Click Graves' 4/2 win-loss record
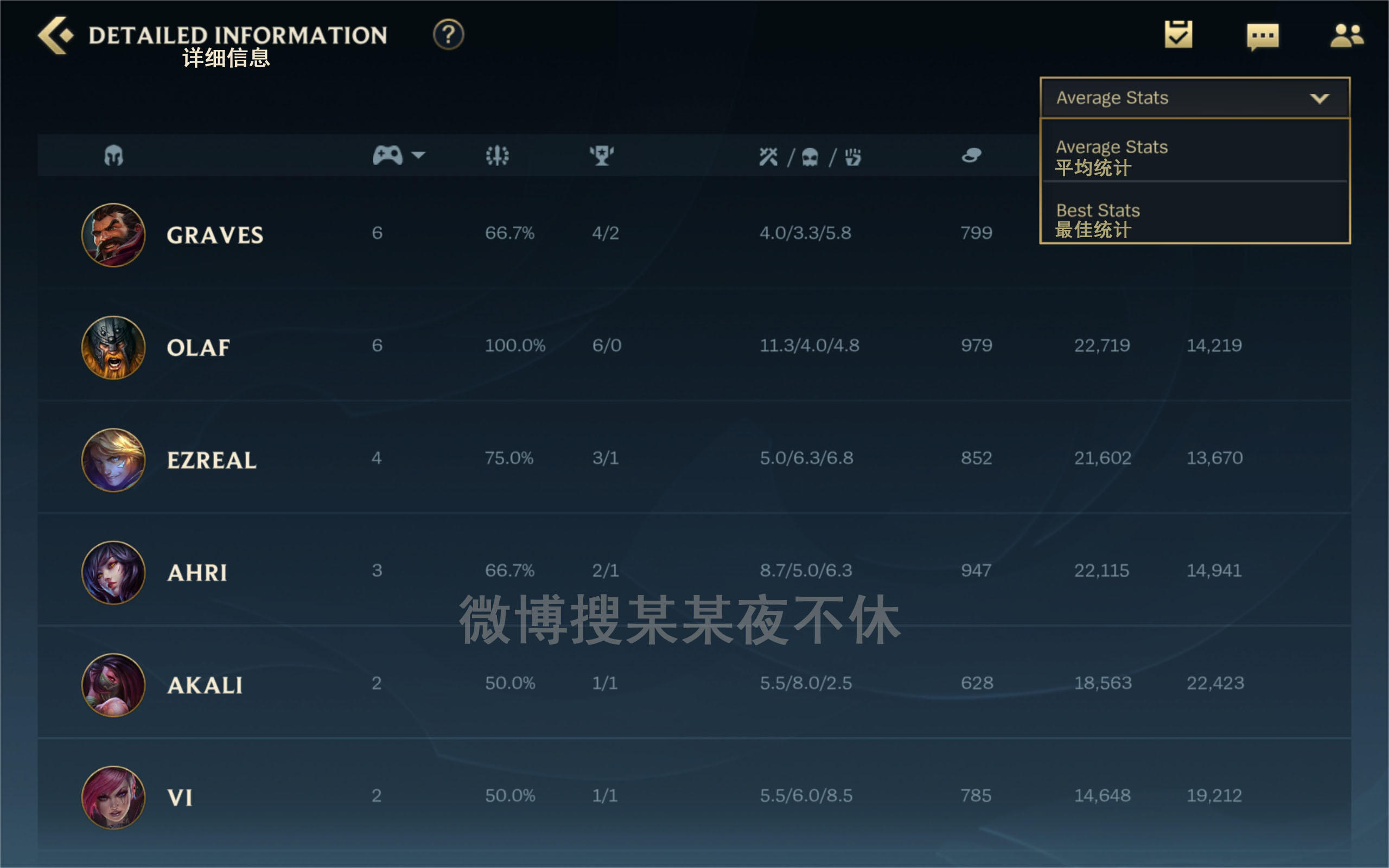Image resolution: width=1389 pixels, height=868 pixels. (606, 233)
